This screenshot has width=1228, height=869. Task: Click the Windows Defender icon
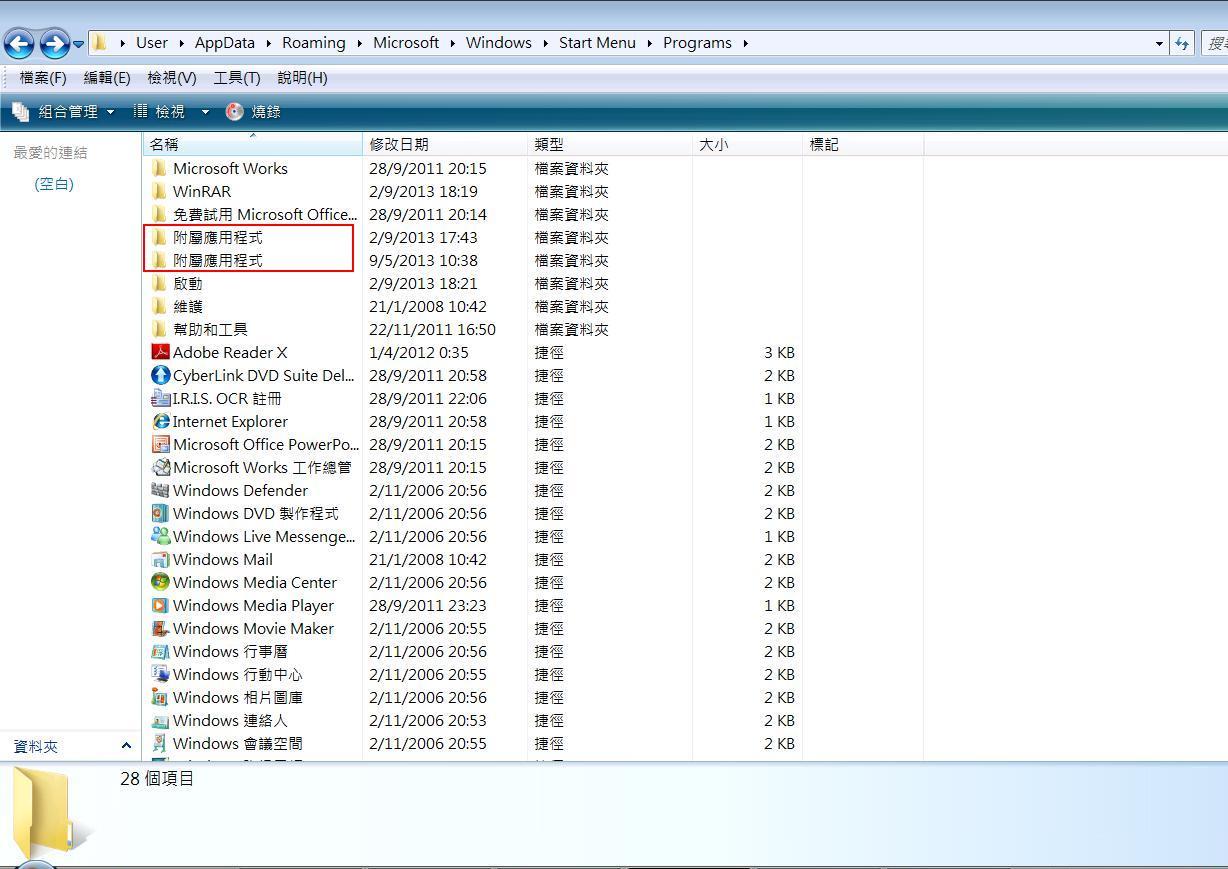coord(160,490)
